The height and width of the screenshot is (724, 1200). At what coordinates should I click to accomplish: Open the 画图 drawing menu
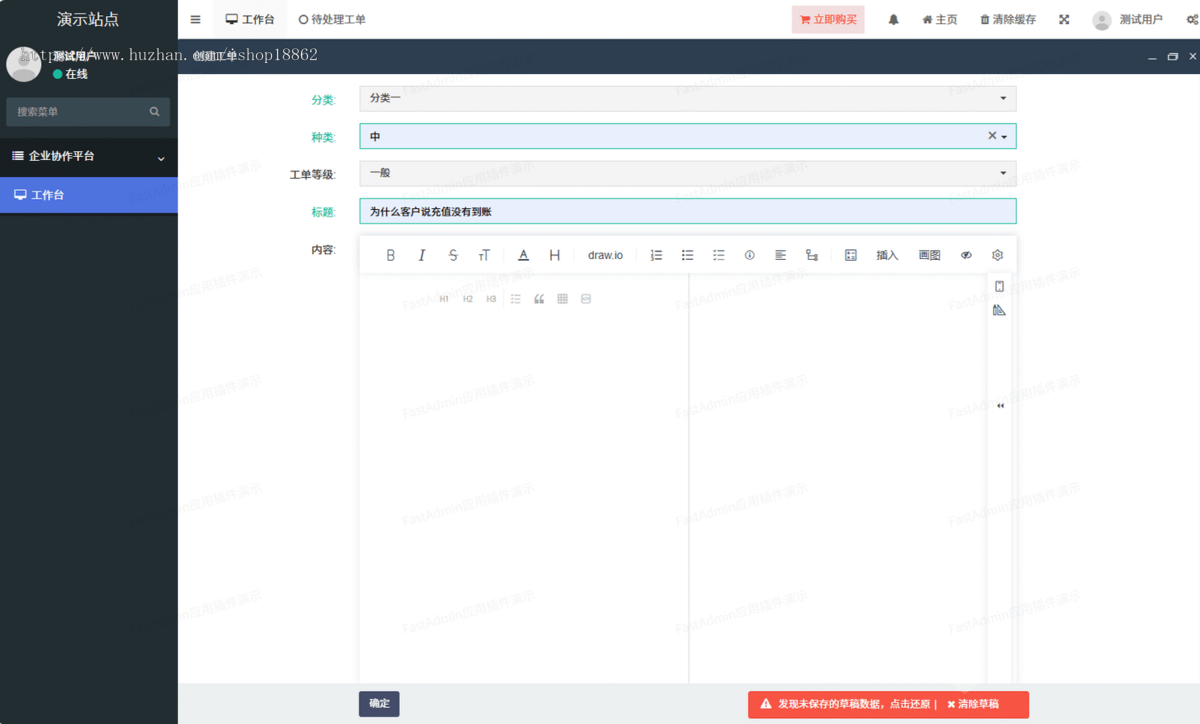coord(929,255)
